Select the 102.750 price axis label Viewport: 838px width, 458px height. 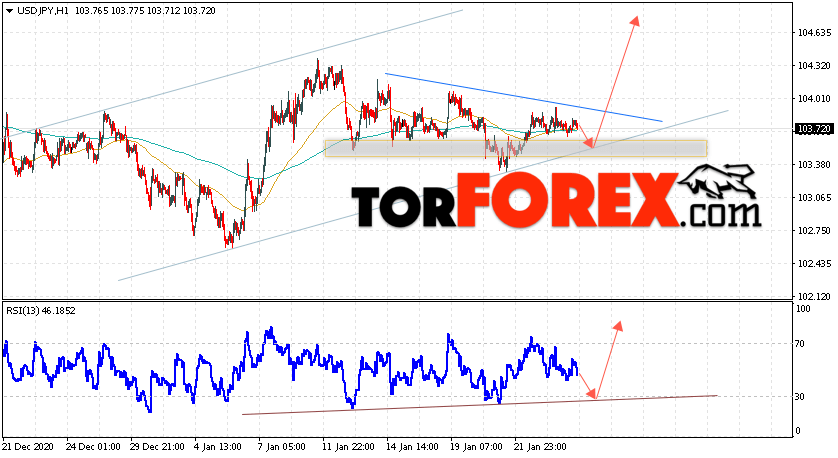coord(813,231)
